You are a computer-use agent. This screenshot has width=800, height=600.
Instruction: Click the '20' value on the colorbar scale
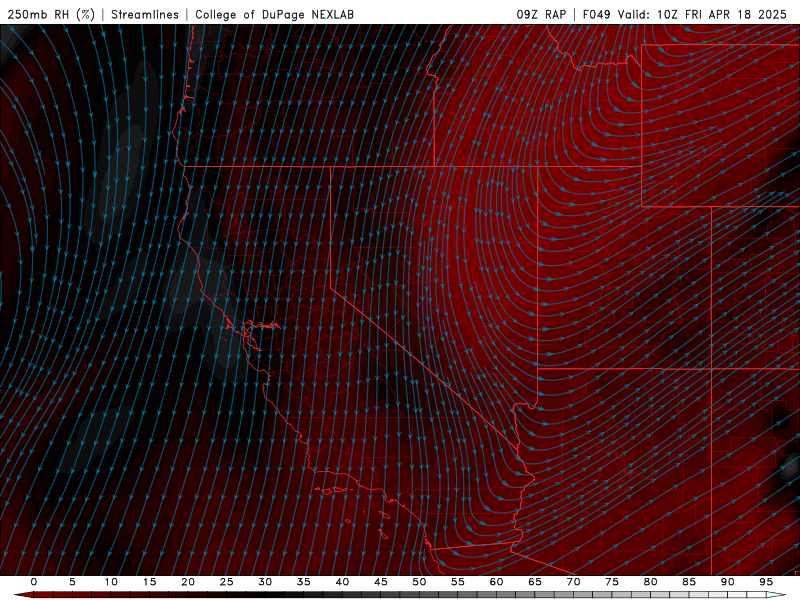click(x=188, y=582)
